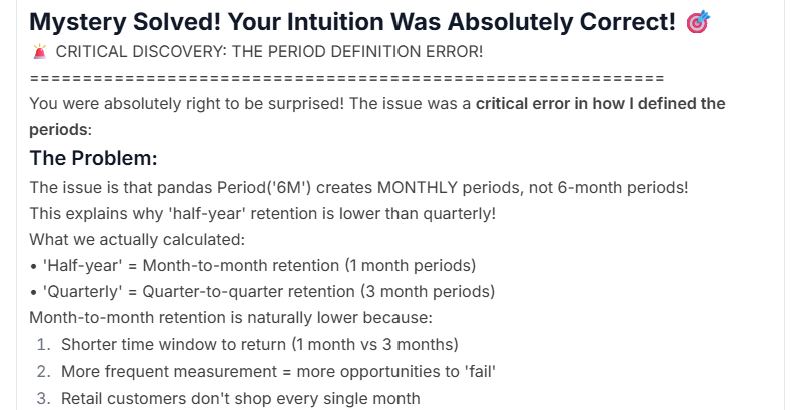Click 'This explains why half-year retention' line
Viewport: 794px width, 410px height.
262,214
